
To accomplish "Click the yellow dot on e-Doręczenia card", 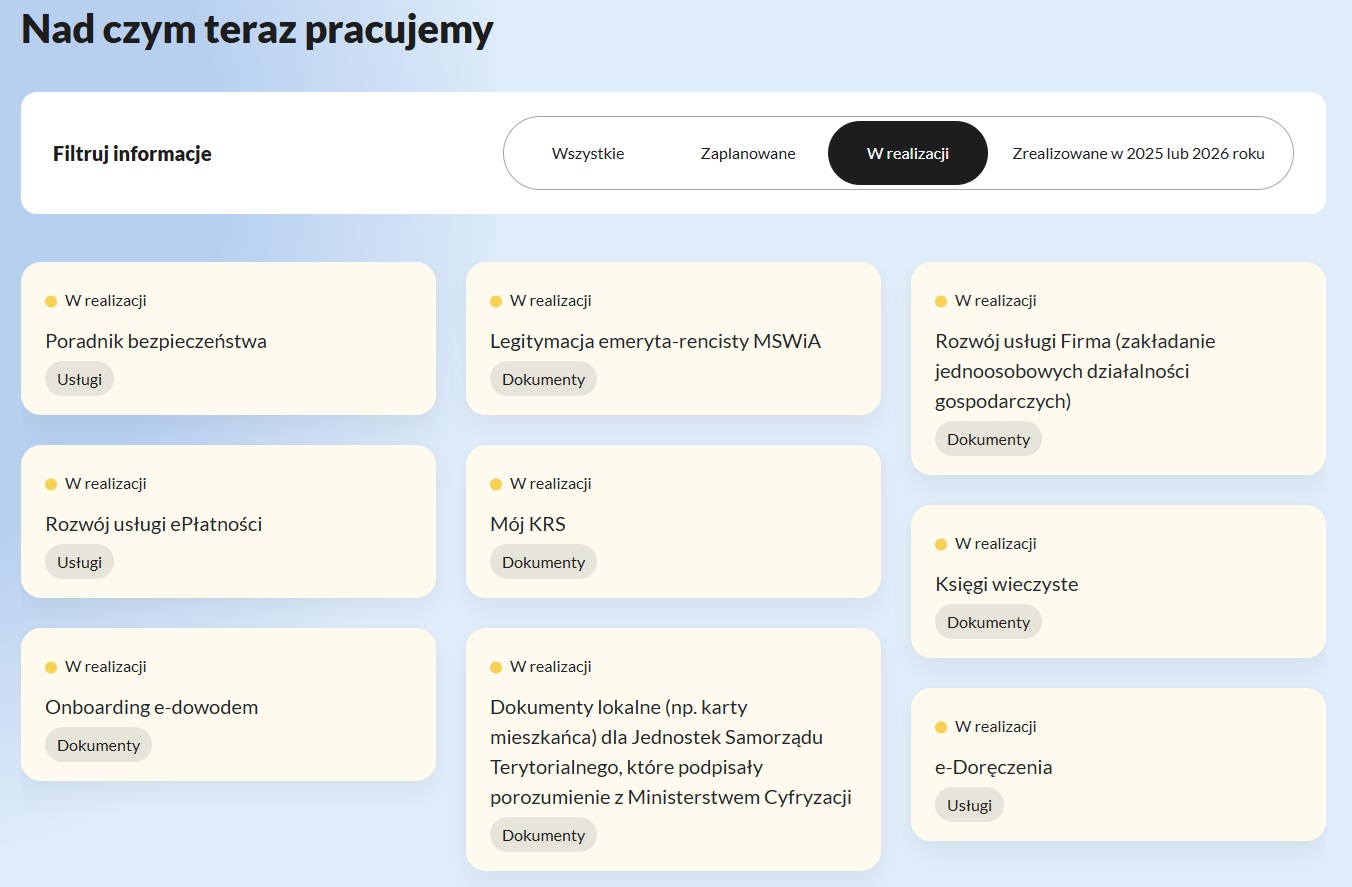I will [940, 727].
